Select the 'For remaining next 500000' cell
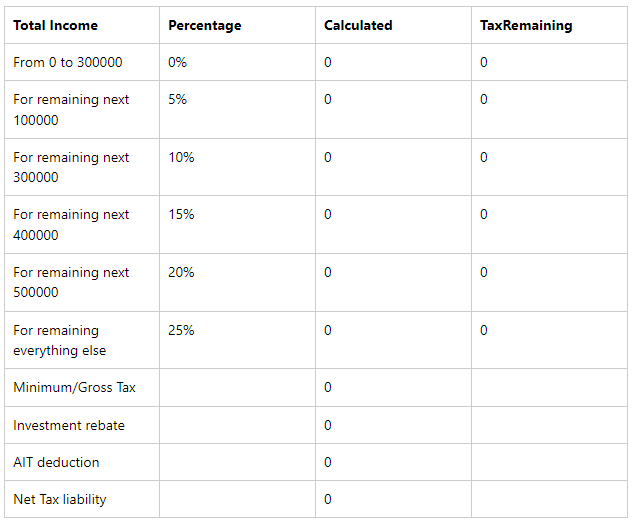637x527 pixels. pyautogui.click(x=71, y=282)
